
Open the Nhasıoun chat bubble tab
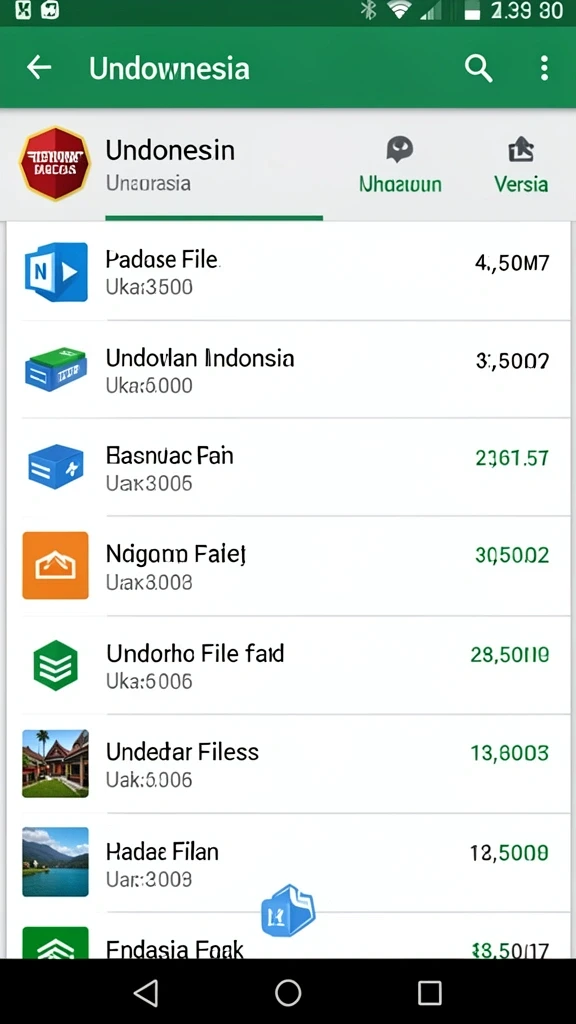pos(400,166)
